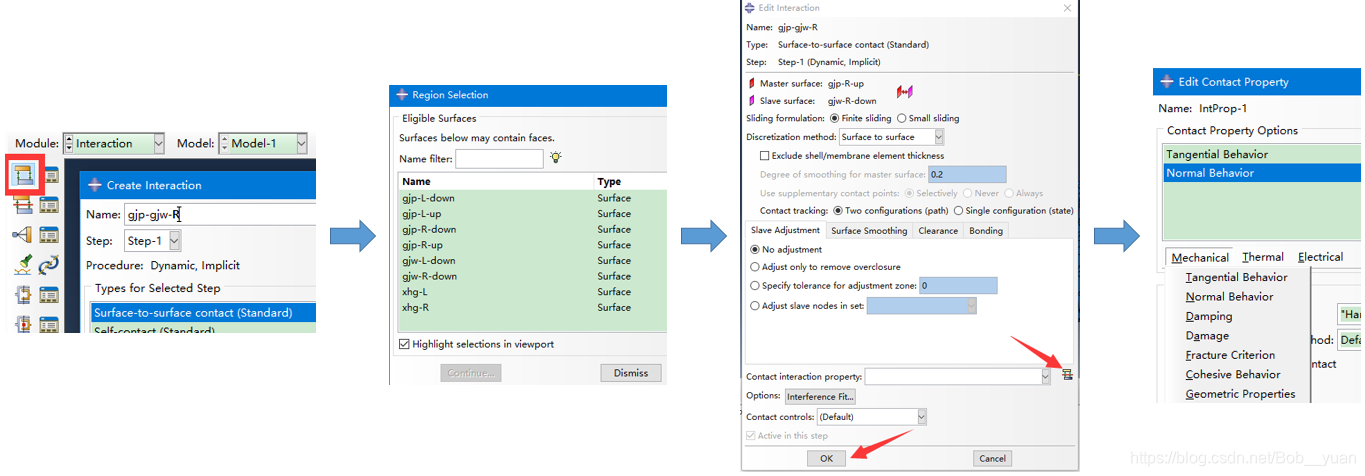The image size is (1365, 476).
Task: Open the Interaction Manager icon
Action: click(x=49, y=175)
